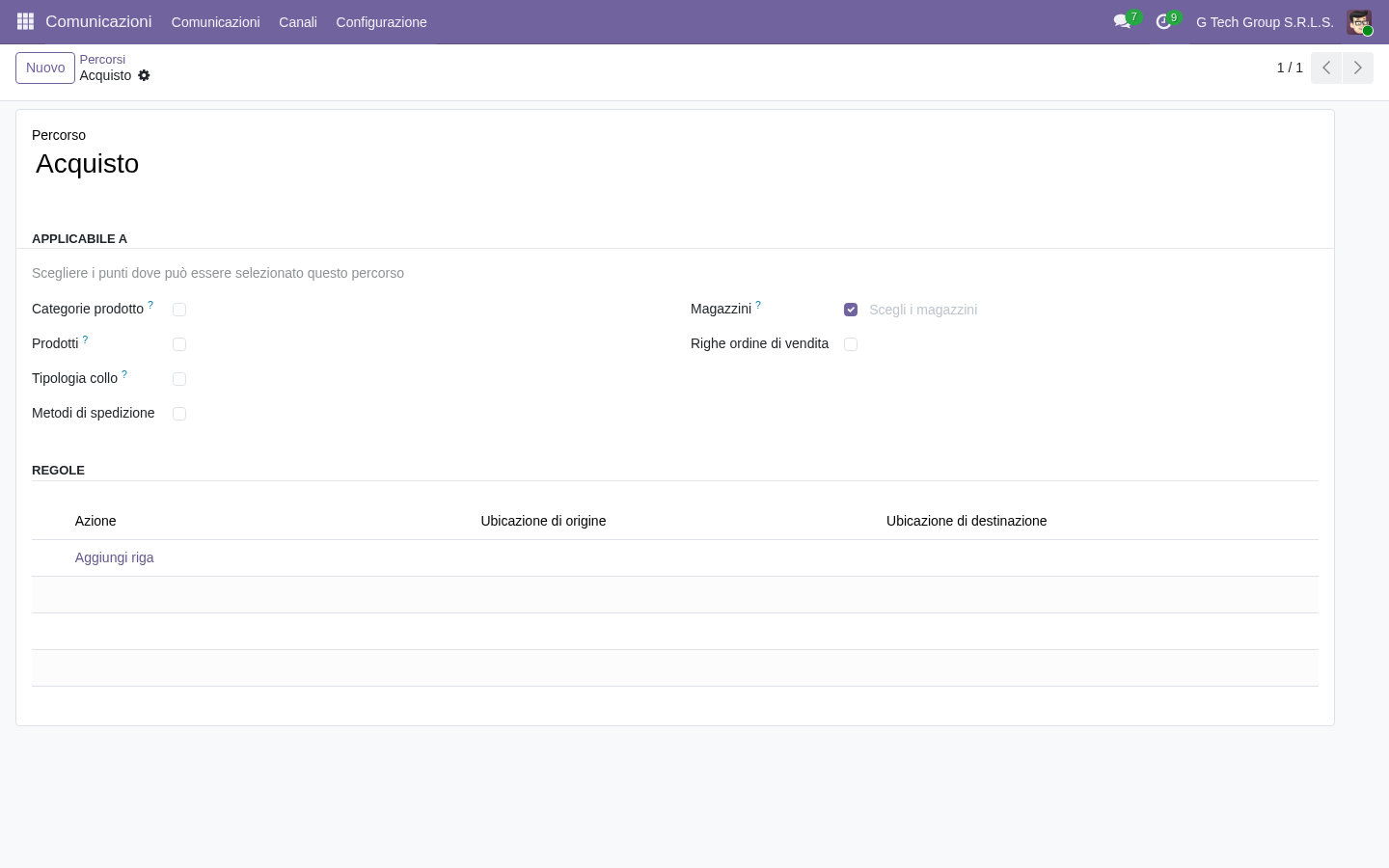Enable the Metodi di spedizione checkbox
The image size is (1389, 868).
click(x=179, y=414)
